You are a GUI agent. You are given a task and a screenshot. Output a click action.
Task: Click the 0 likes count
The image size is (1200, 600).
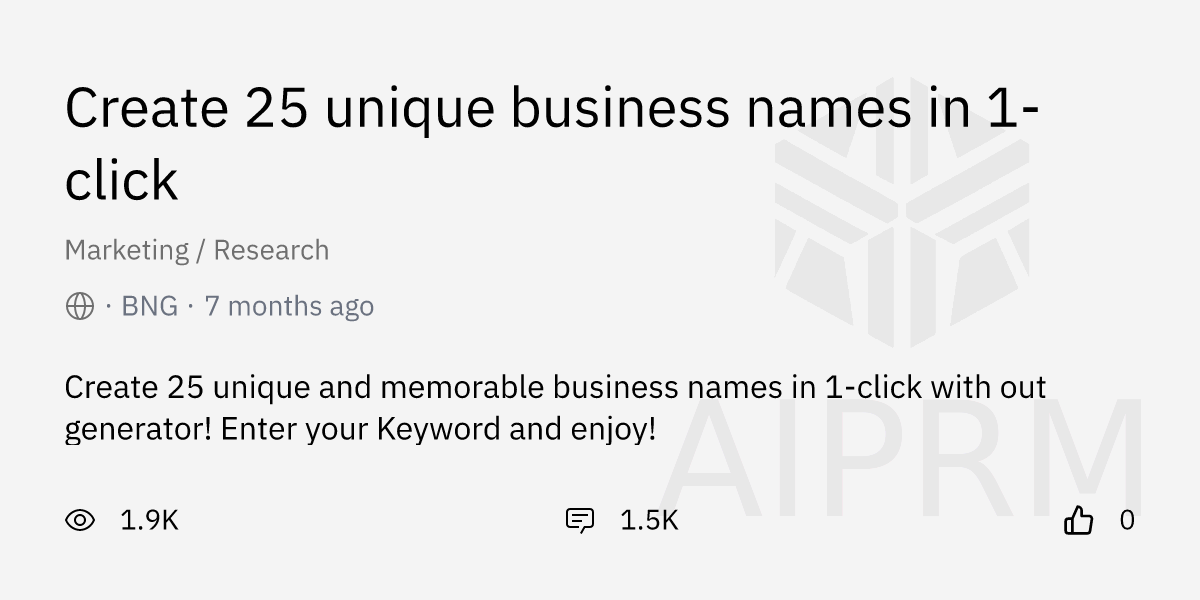click(x=1127, y=520)
